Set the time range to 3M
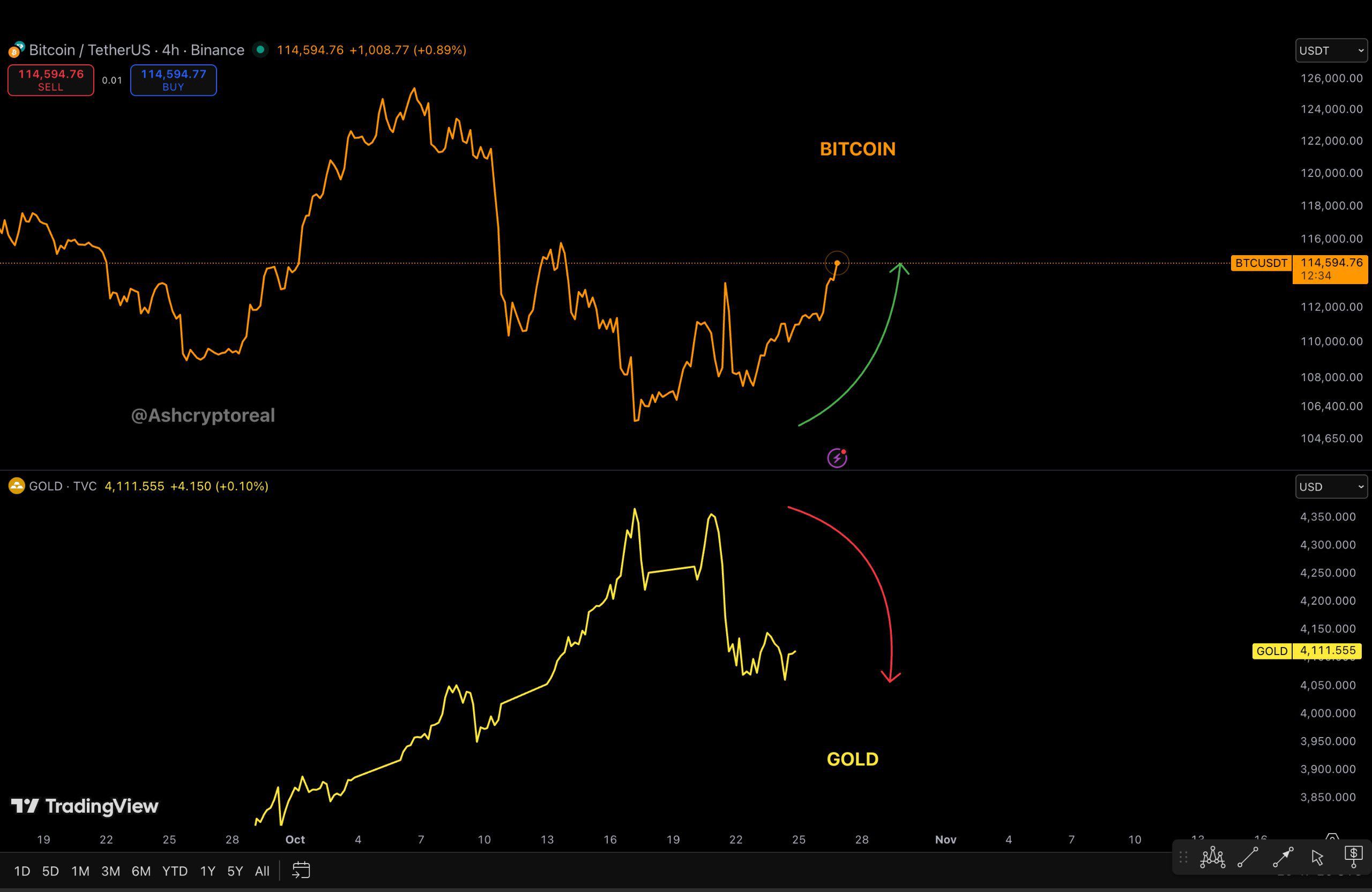Image resolution: width=1372 pixels, height=892 pixels. (x=111, y=871)
